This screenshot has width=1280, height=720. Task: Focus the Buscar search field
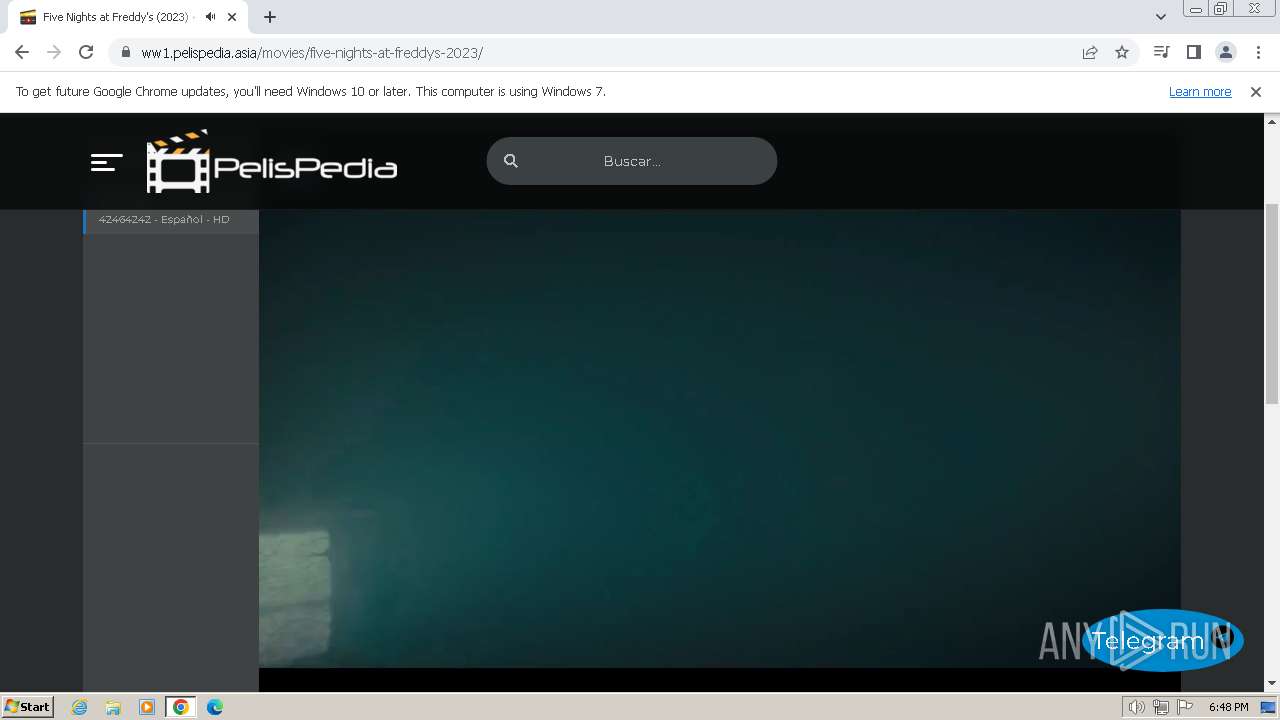632,161
